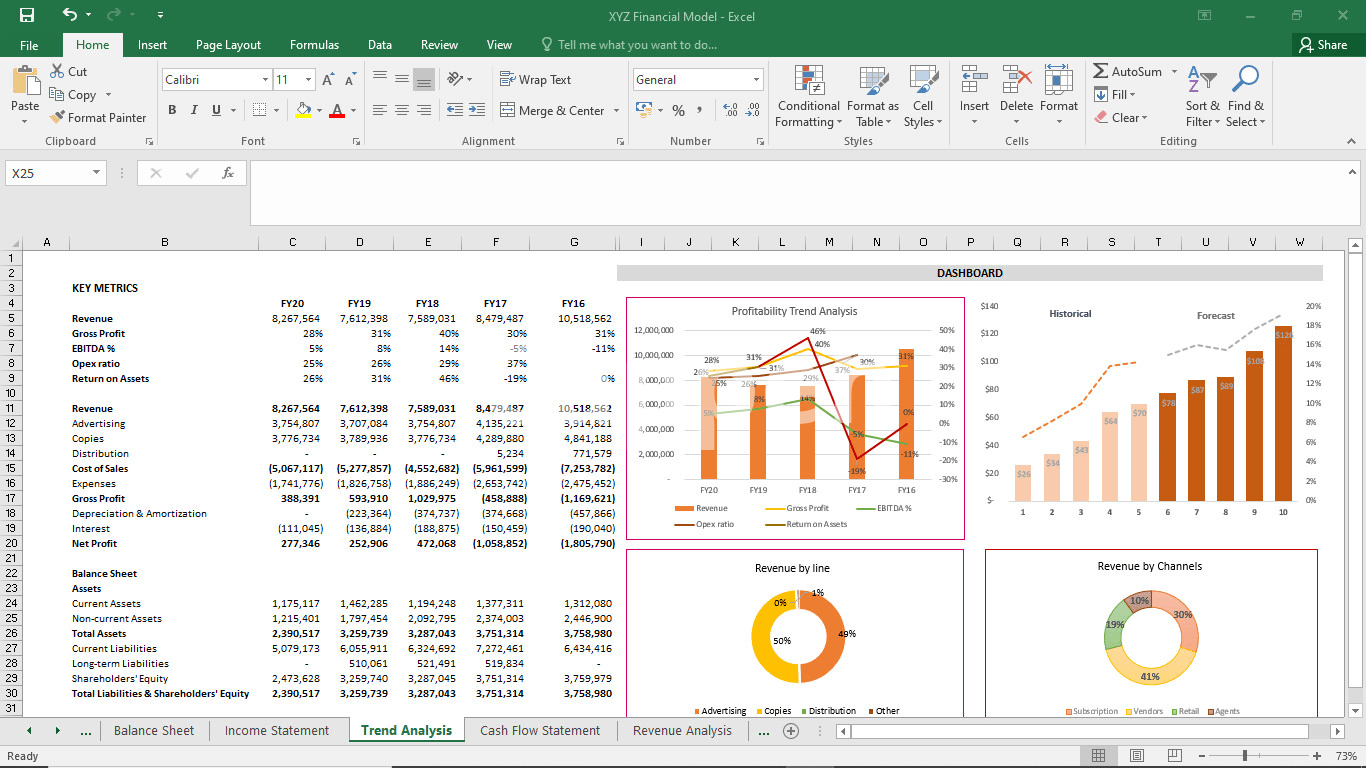Open the Name Box dropdown arrow
Screen dimensions: 1366x768
[x=97, y=173]
